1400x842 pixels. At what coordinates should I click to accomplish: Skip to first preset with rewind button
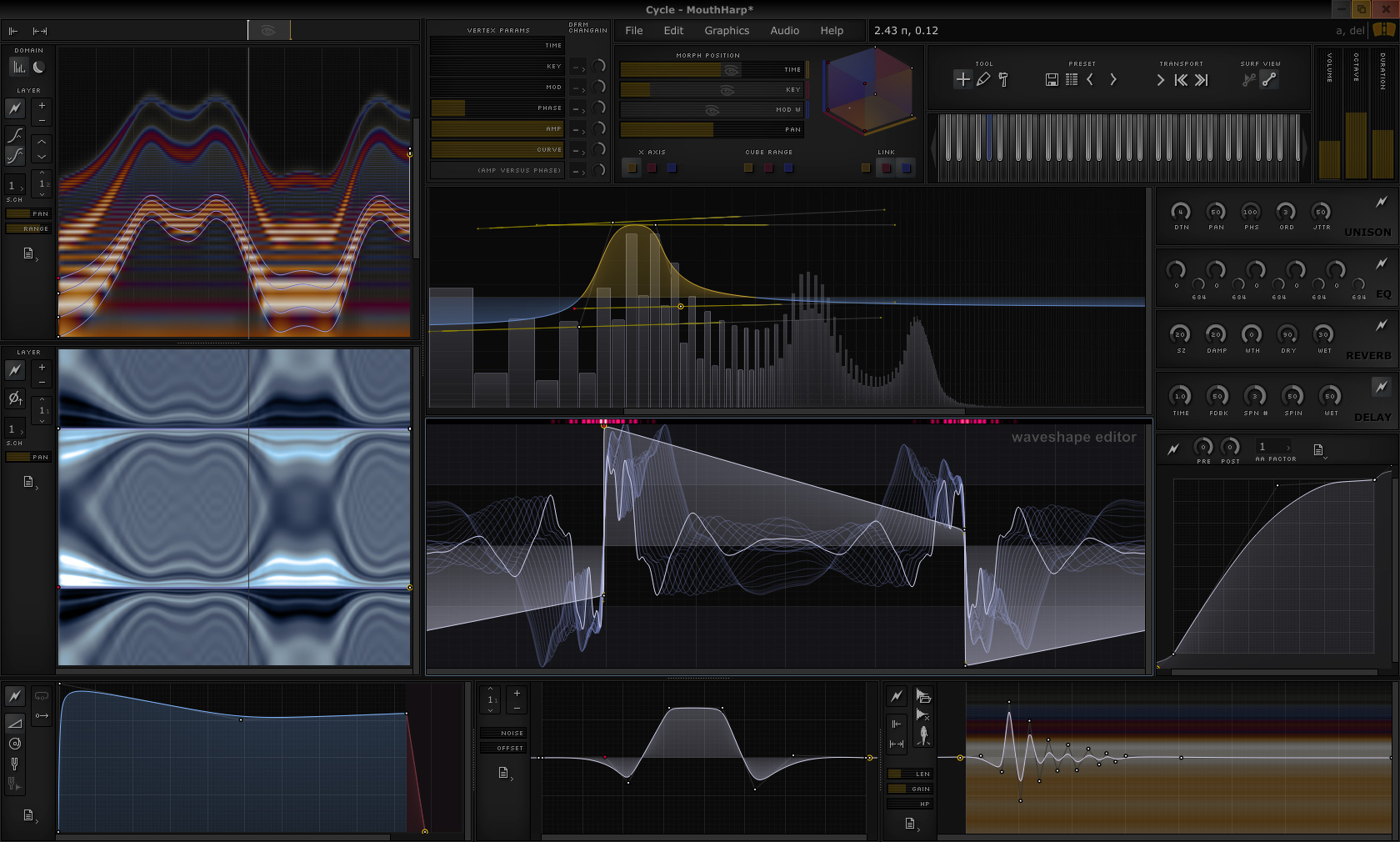(1181, 81)
